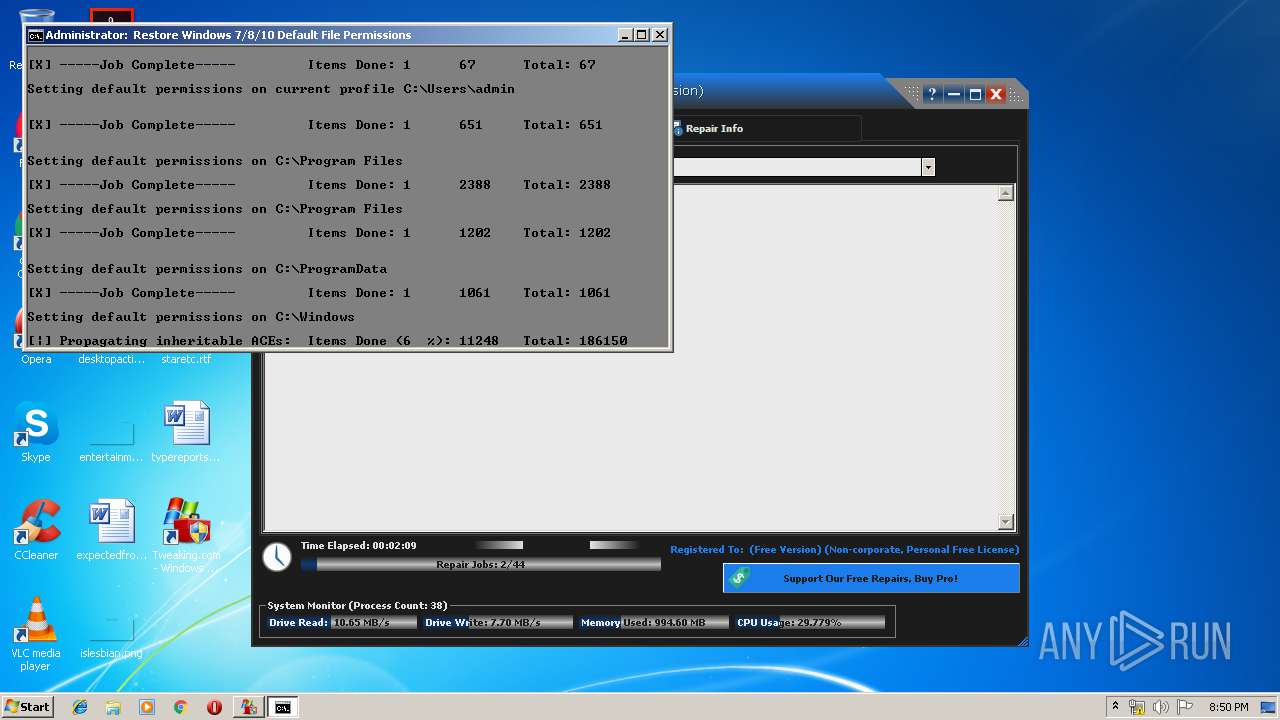This screenshot has height=720, width=1280.
Task: Click 'Setting default permissions on C:\Windows' line
Action: [x=191, y=317]
